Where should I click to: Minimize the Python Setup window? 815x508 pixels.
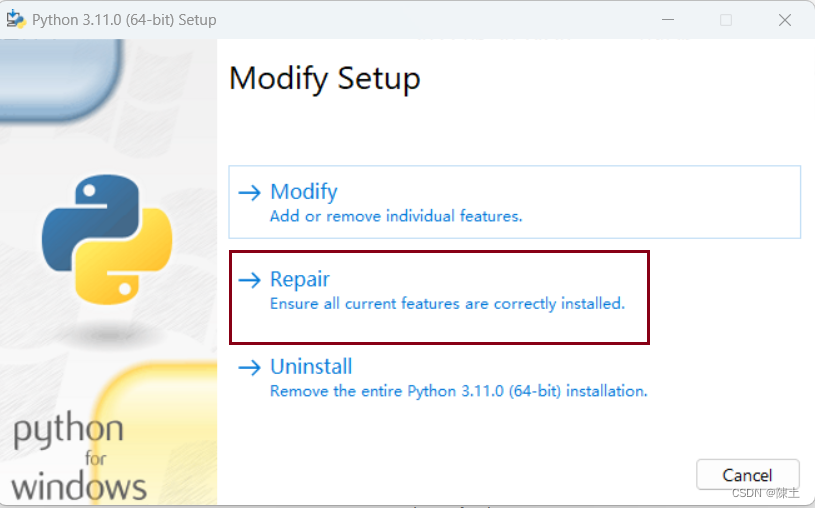click(668, 20)
